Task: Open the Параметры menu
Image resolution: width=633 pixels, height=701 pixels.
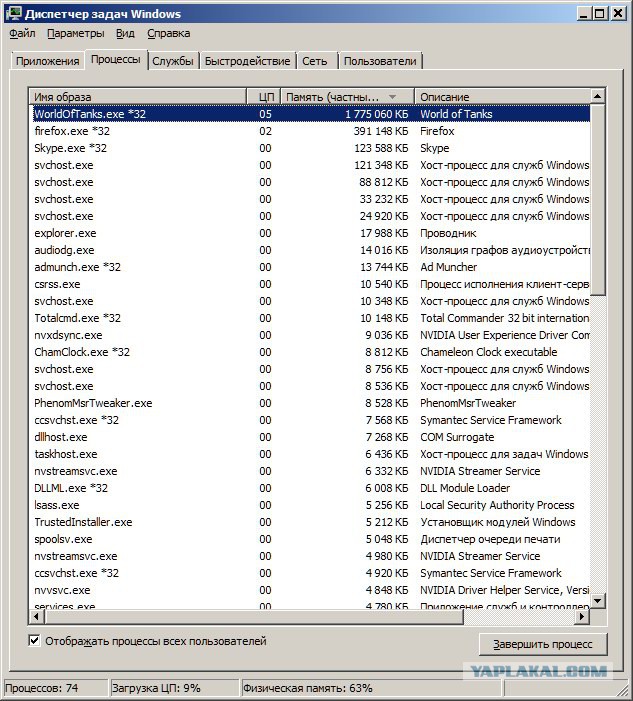Action: tap(76, 34)
